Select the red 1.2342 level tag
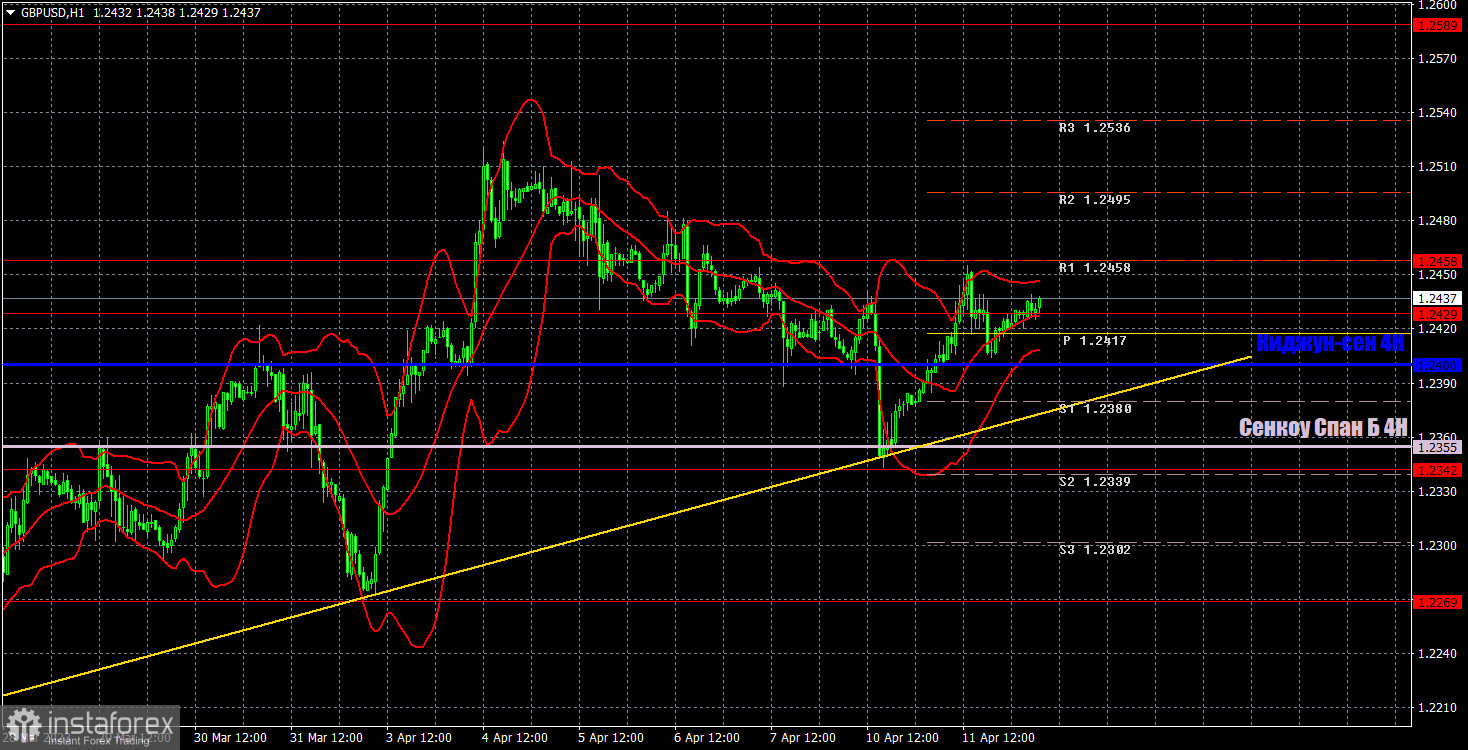This screenshot has height=750, width=1468. coord(1438,469)
